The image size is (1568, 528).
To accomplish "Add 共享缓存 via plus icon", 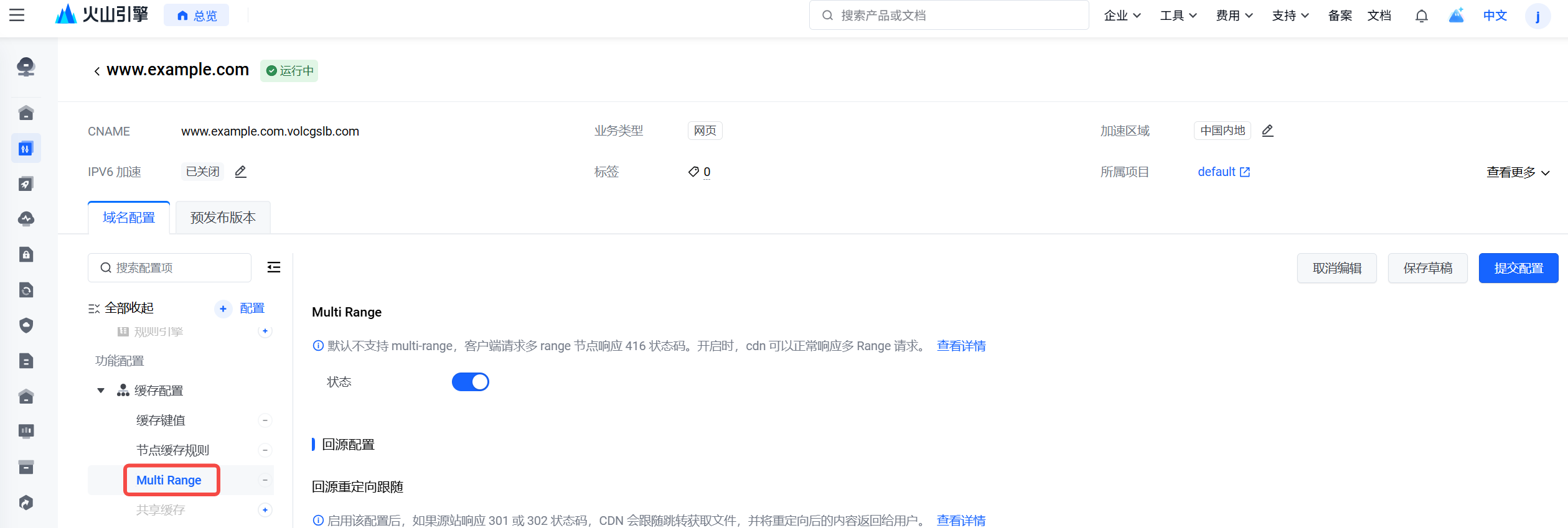I will pos(265,510).
